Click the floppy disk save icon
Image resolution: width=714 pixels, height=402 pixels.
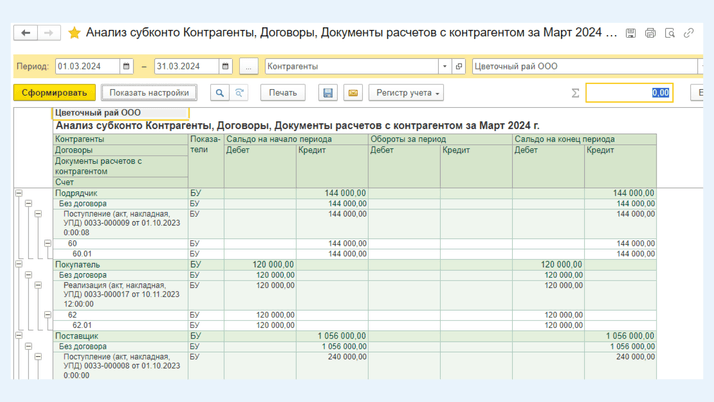(327, 93)
